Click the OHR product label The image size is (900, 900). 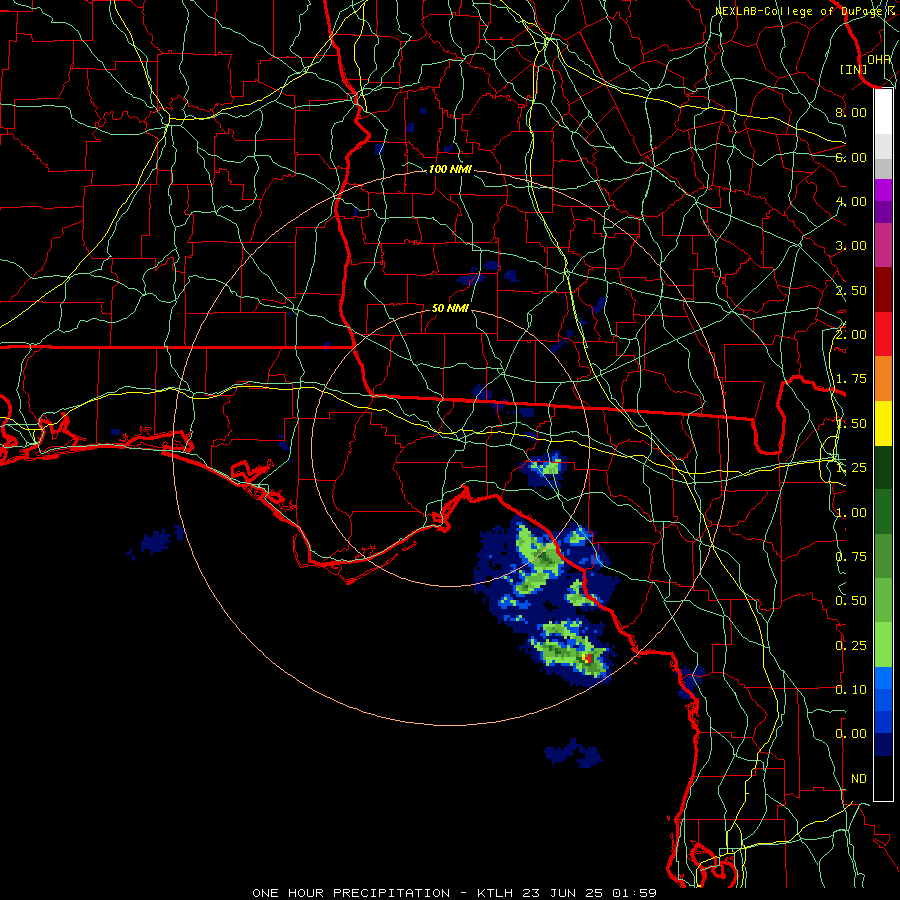879,59
